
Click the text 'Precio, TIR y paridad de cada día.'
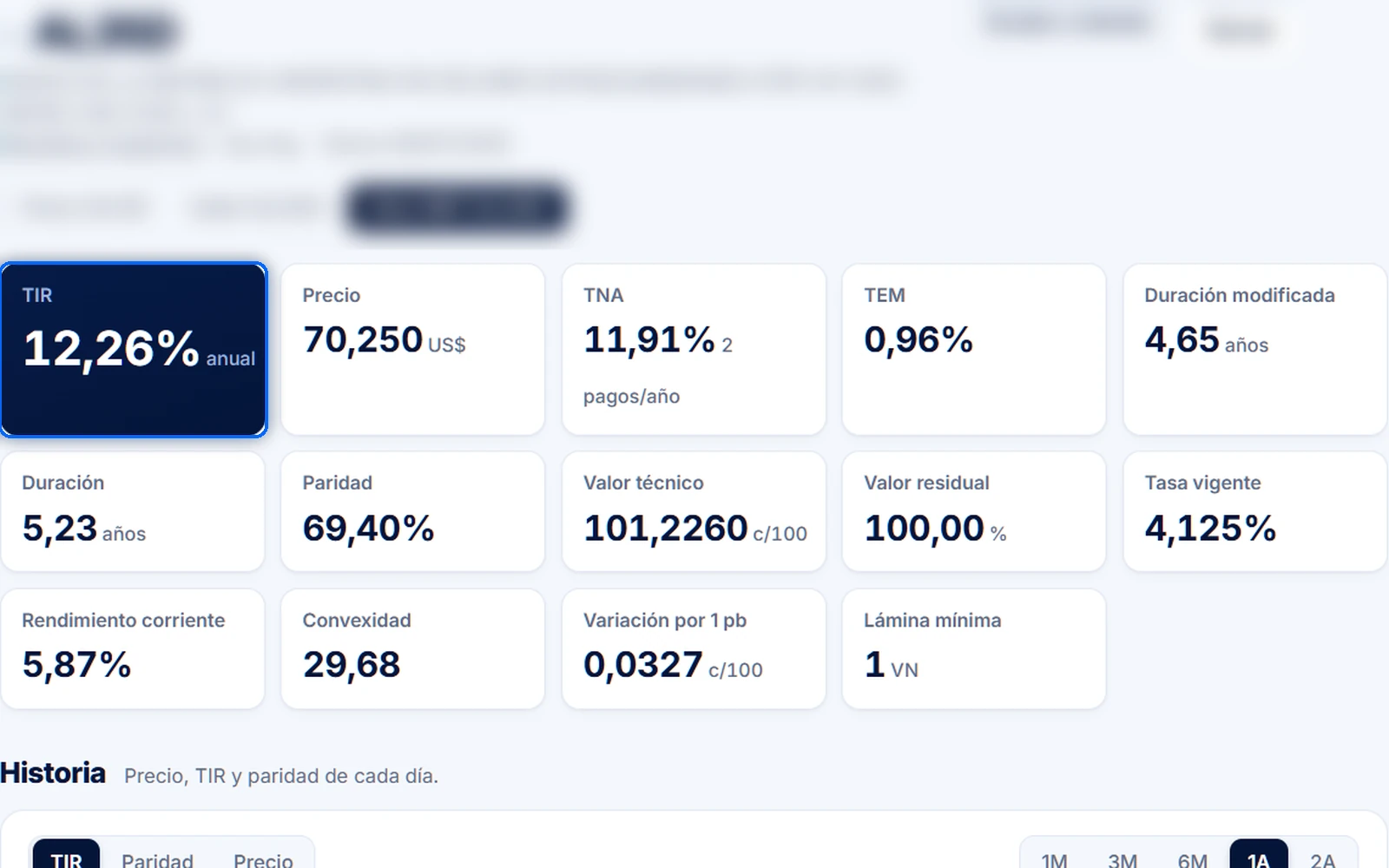[x=281, y=776]
